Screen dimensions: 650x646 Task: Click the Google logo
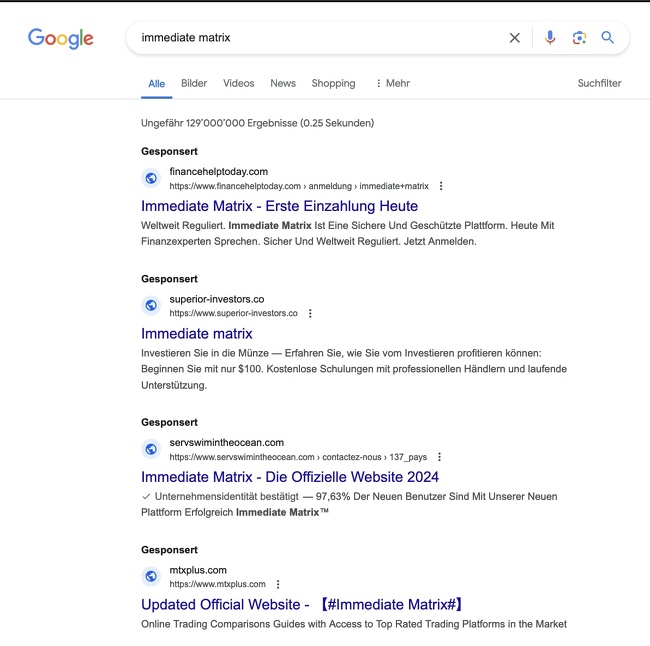(x=60, y=39)
